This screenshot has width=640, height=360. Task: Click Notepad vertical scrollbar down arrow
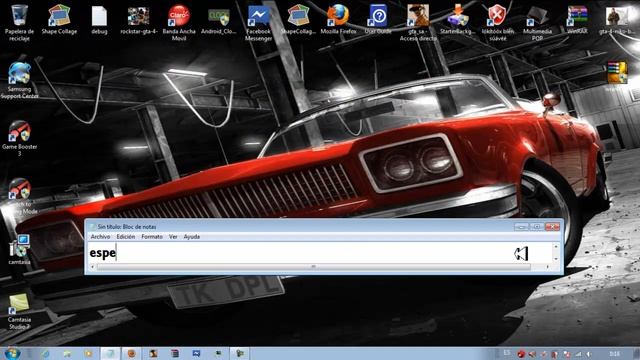coord(556,259)
